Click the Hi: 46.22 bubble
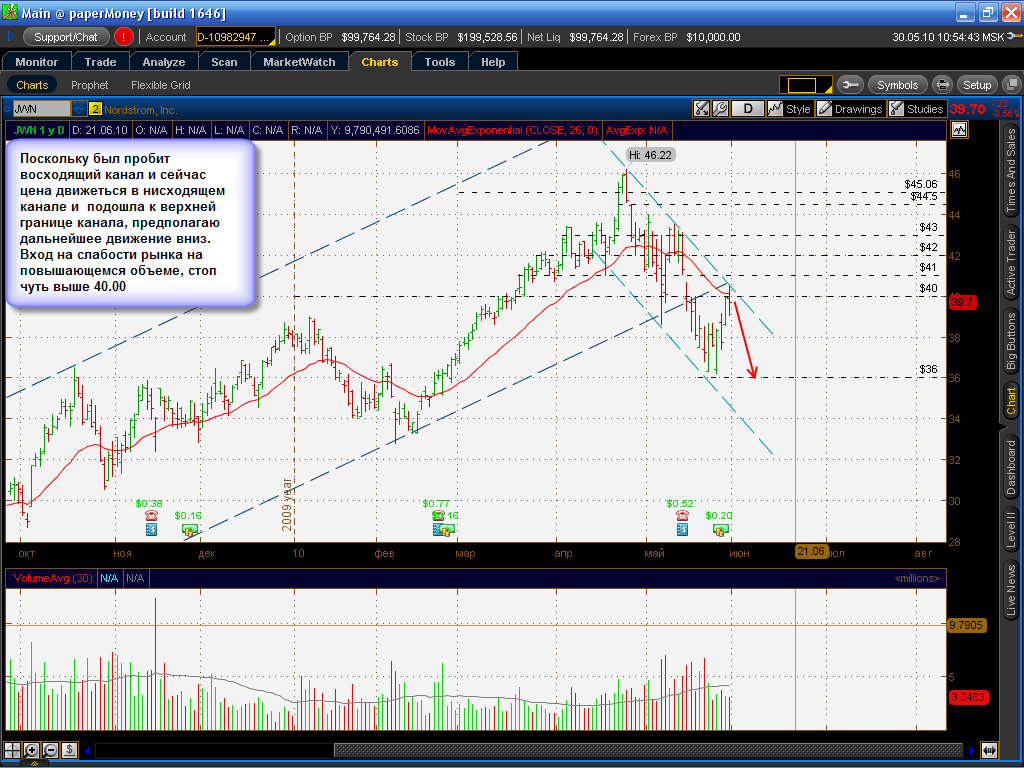The height and width of the screenshot is (768, 1024). click(650, 155)
